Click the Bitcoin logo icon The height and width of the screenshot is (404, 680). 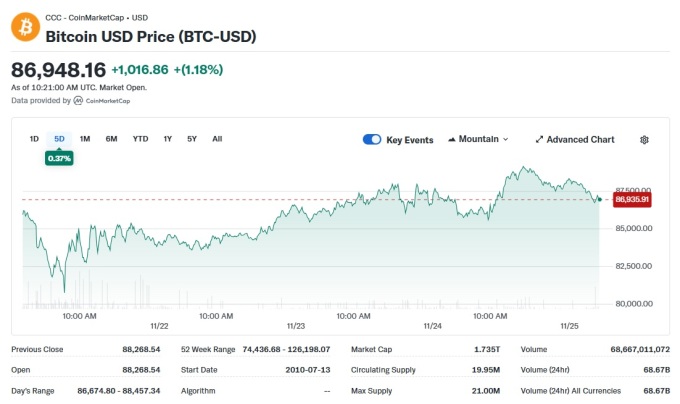coord(25,27)
